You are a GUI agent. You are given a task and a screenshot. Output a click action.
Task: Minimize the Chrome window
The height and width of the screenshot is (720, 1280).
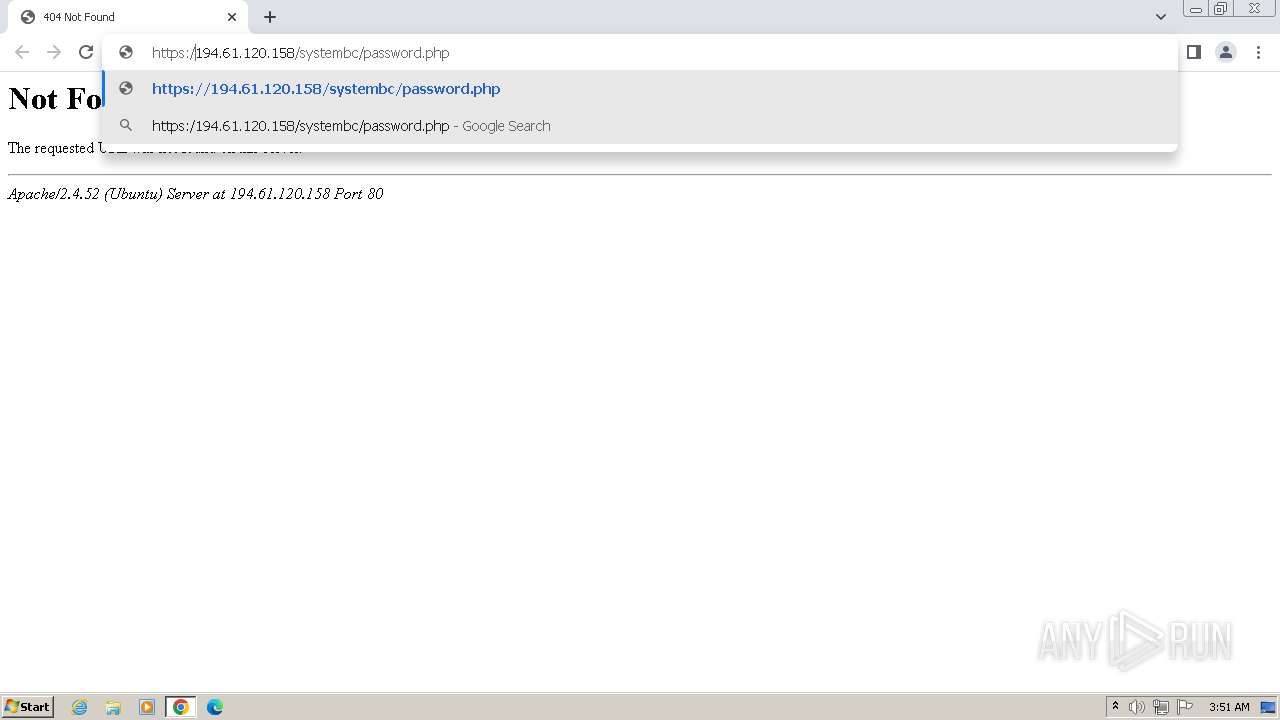1196,9
